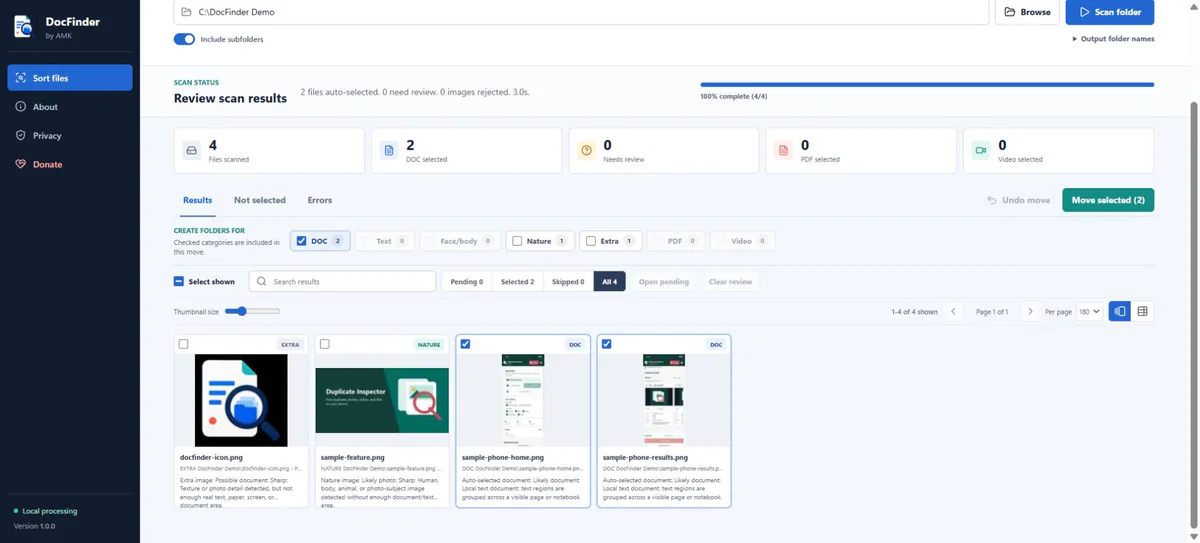Click the Search results field
1200x543 pixels.
(342, 282)
